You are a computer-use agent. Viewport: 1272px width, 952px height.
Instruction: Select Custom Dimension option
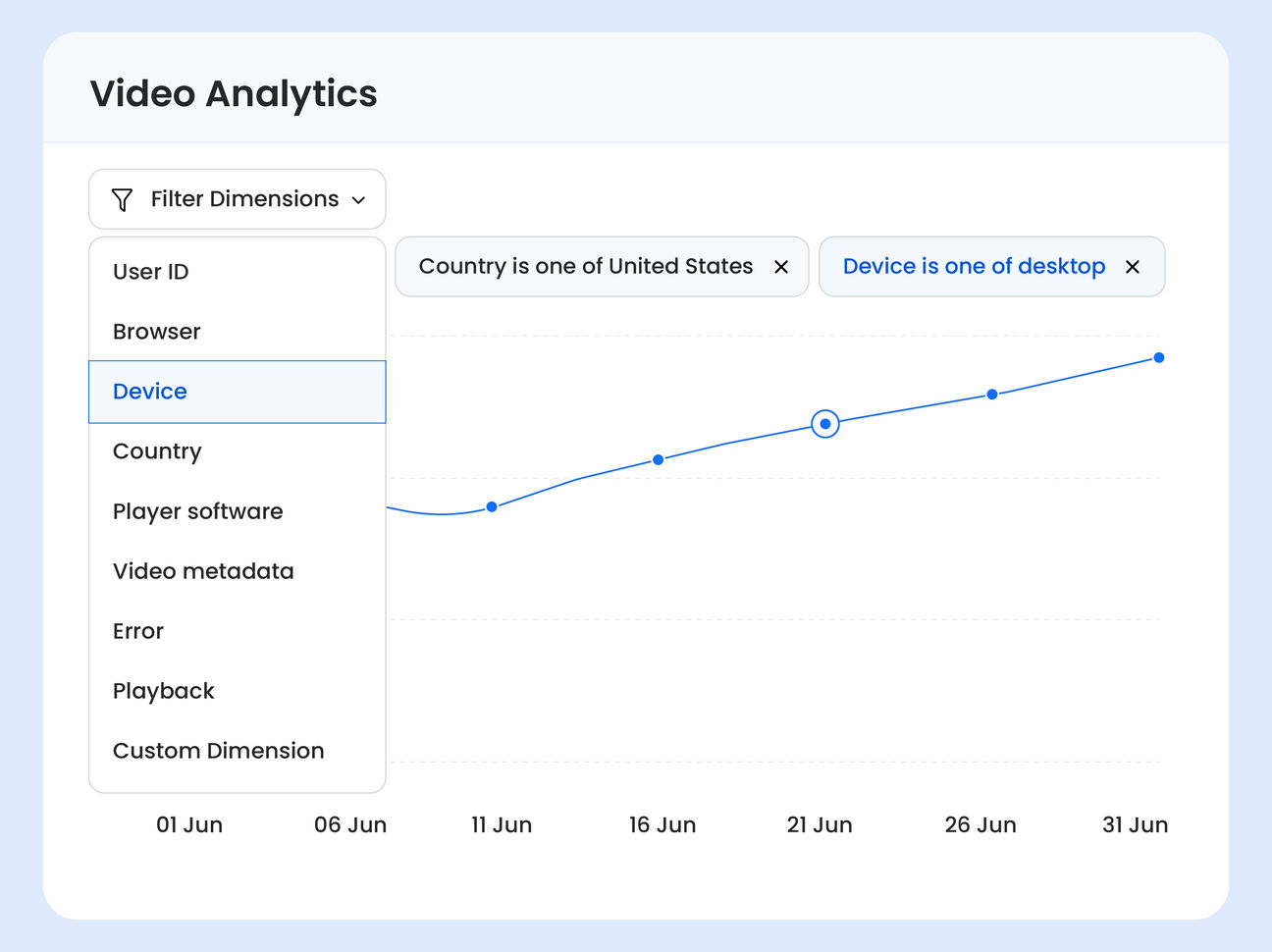pos(238,751)
